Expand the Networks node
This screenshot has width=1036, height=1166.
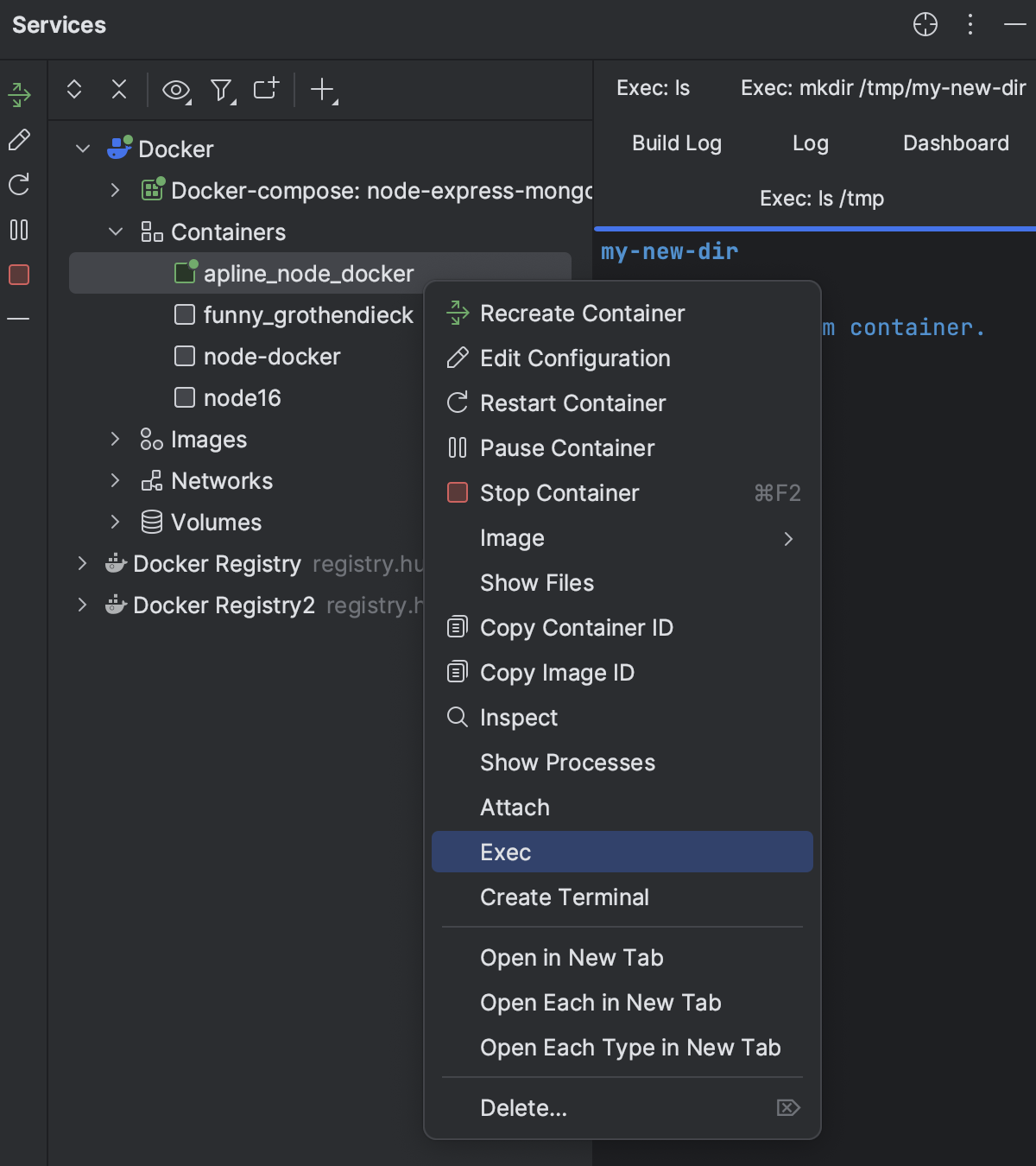tap(115, 481)
